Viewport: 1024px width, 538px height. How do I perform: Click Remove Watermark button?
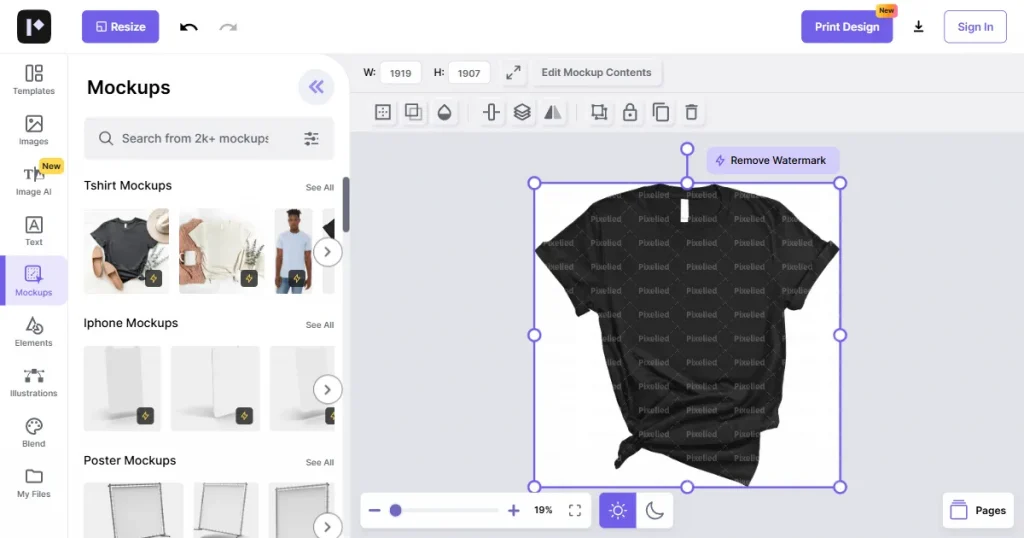point(773,161)
